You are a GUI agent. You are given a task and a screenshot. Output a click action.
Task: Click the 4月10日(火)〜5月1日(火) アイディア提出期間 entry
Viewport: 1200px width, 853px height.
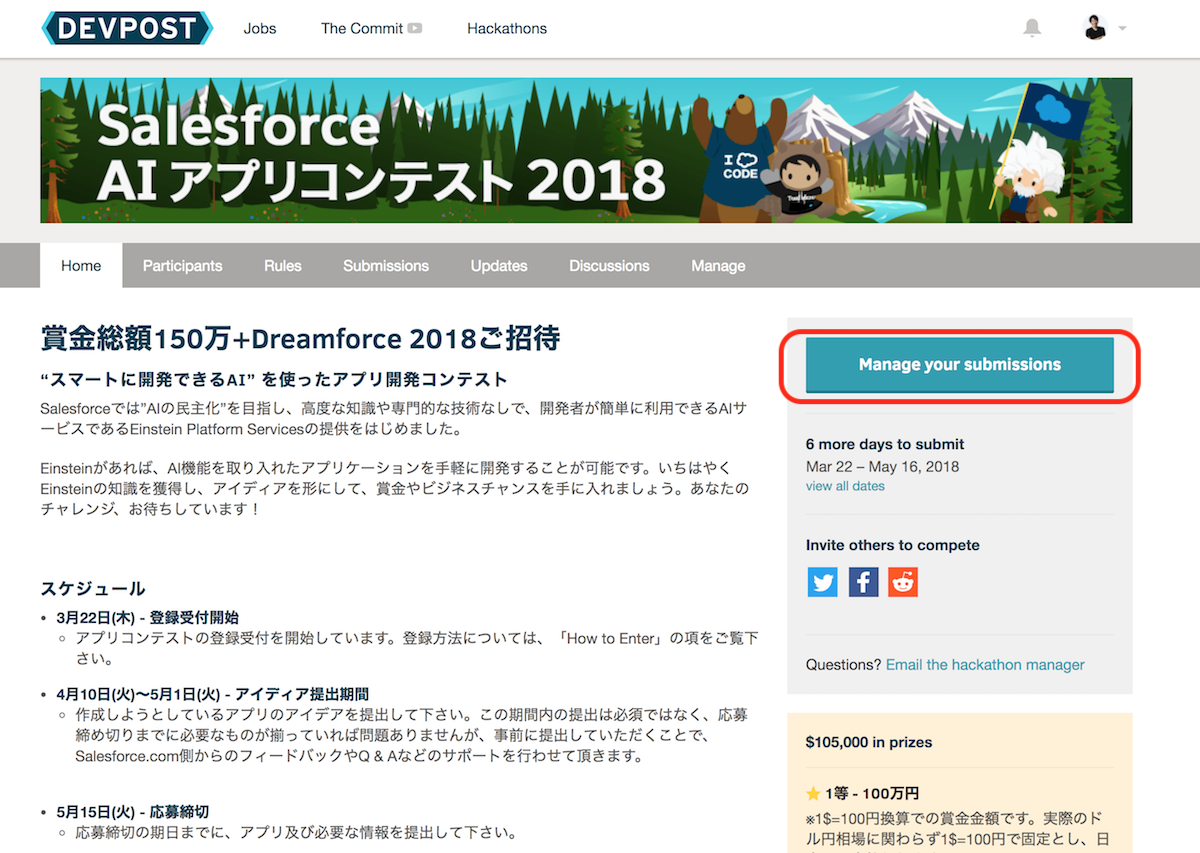coord(213,693)
